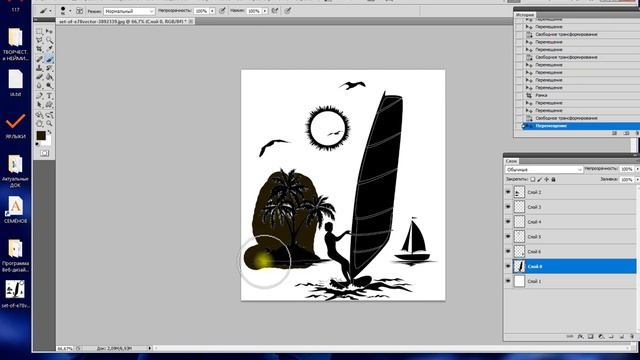Delete layer using the trash icon
The image size is (640, 360).
pos(632,337)
